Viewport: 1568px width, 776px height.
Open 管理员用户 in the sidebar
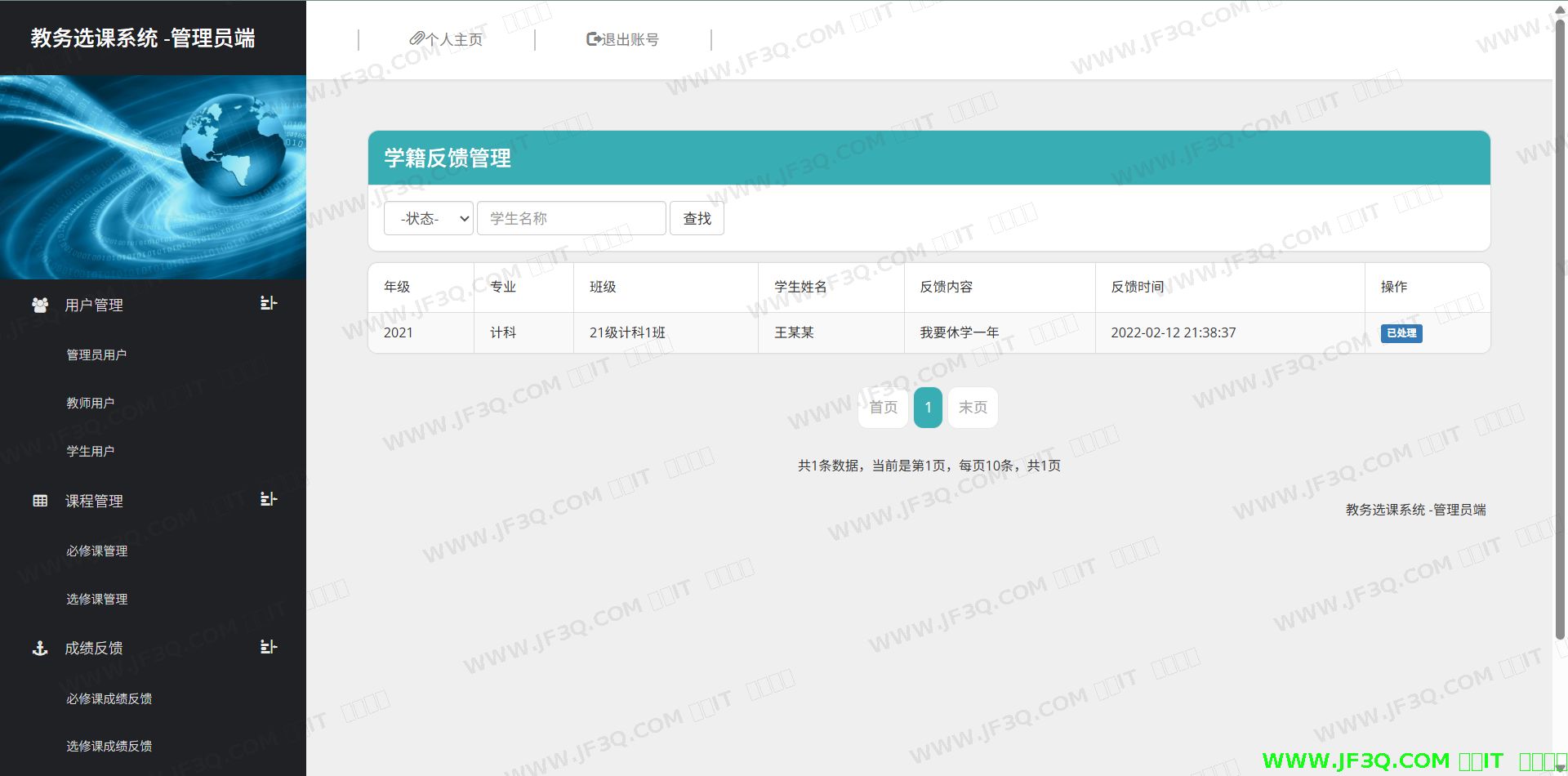(x=96, y=355)
